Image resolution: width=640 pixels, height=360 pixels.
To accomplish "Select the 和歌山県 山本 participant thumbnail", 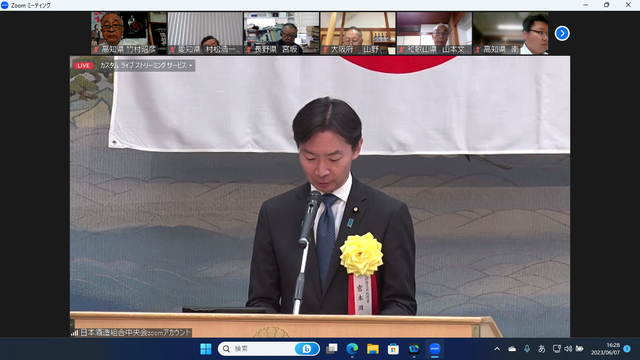I will (x=434, y=33).
